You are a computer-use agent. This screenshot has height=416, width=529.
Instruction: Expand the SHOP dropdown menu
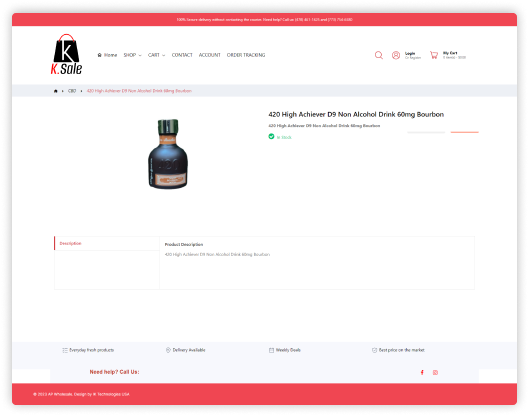pos(132,55)
